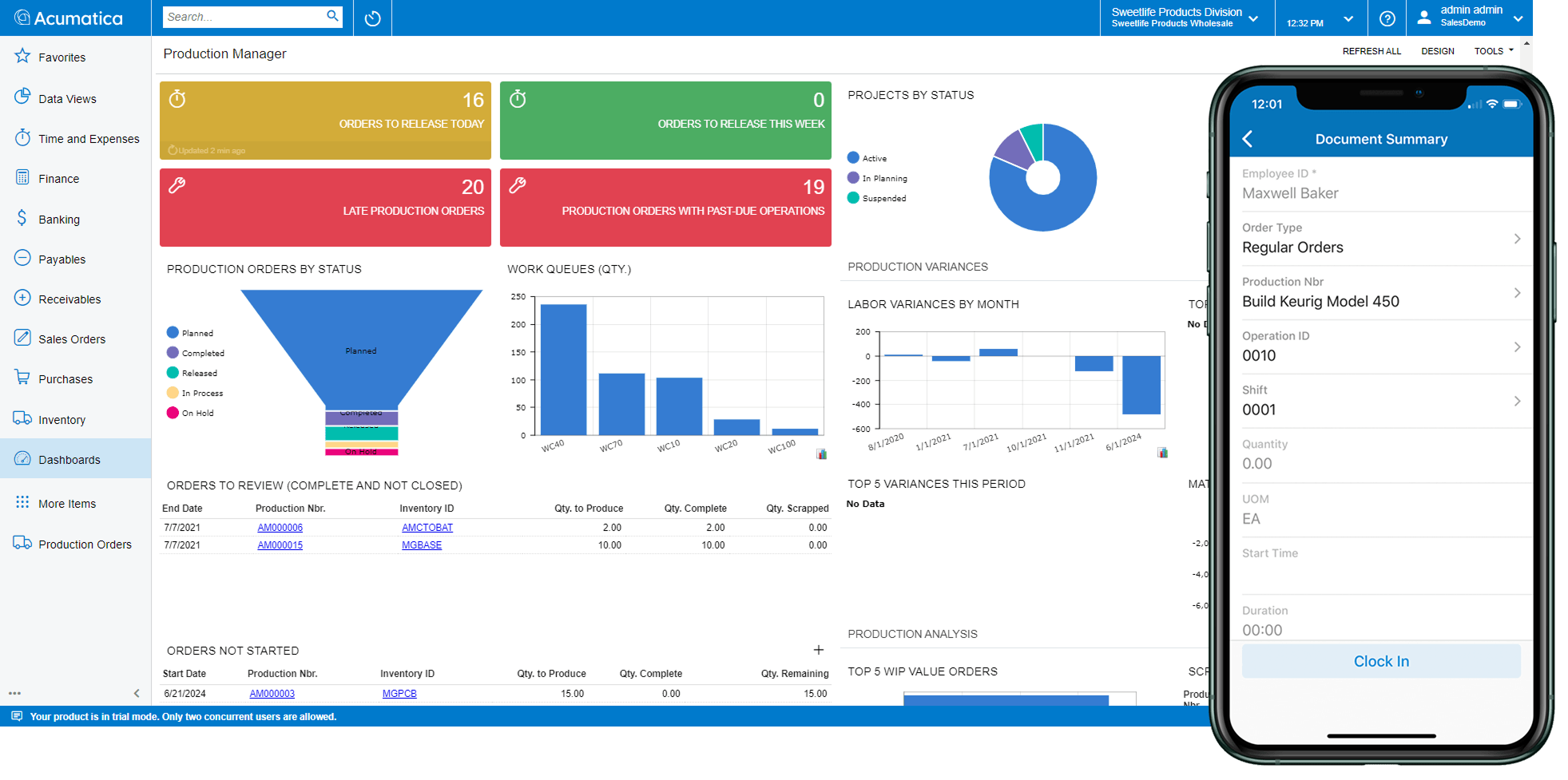The height and width of the screenshot is (780, 1568).
Task: Click the recent history clock icon
Action: [372, 18]
